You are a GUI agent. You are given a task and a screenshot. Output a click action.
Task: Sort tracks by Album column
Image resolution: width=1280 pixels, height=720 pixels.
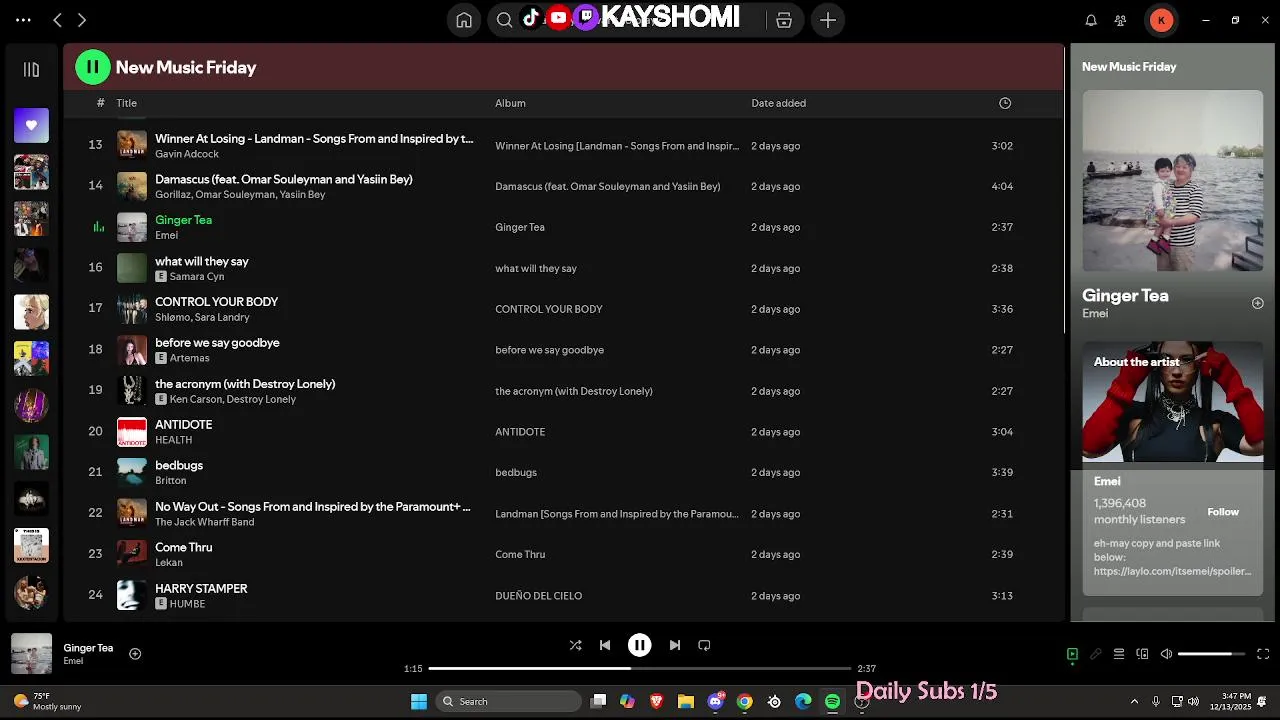510,103
